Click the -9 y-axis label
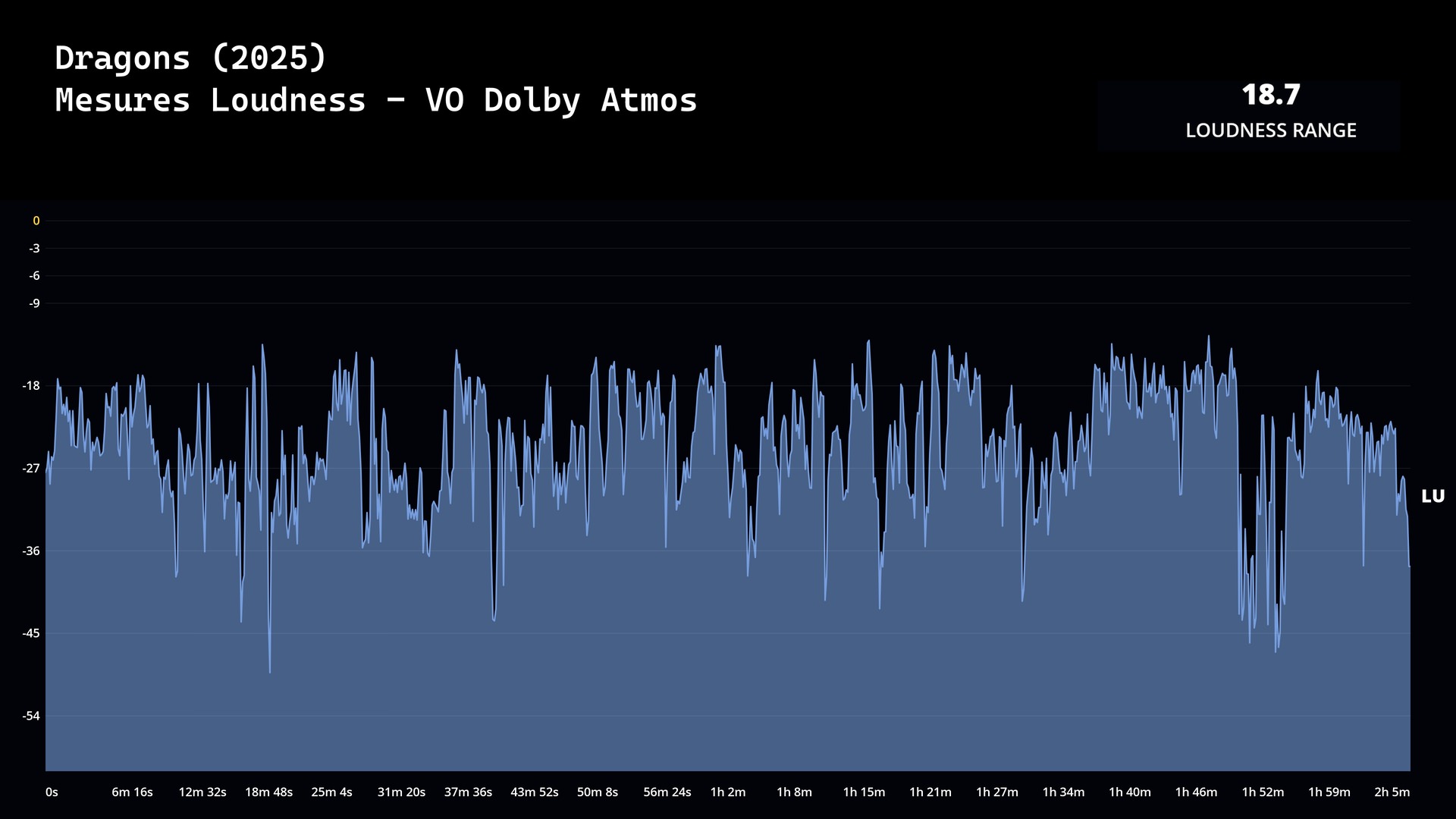The image size is (1456, 819). click(x=34, y=303)
